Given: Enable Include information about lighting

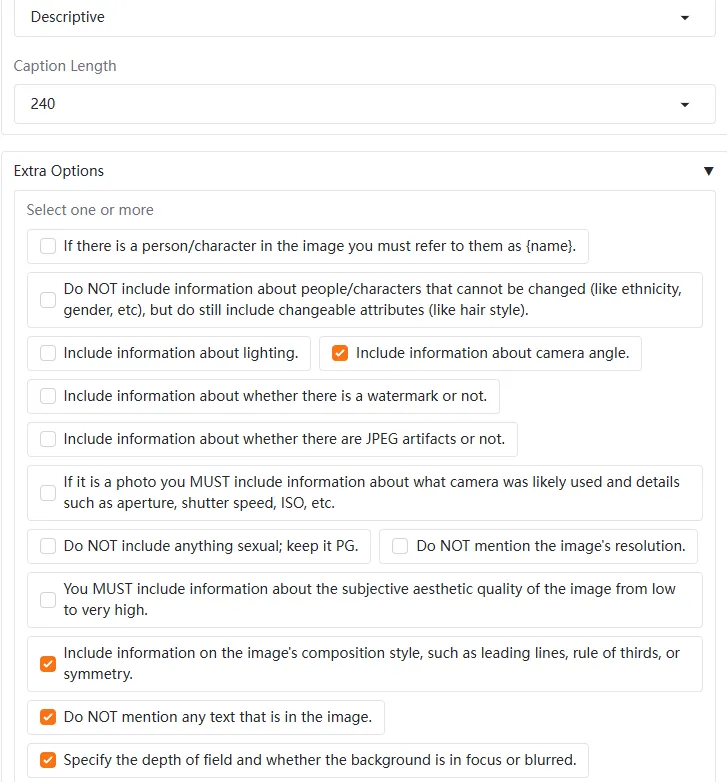Looking at the screenshot, I should (48, 353).
